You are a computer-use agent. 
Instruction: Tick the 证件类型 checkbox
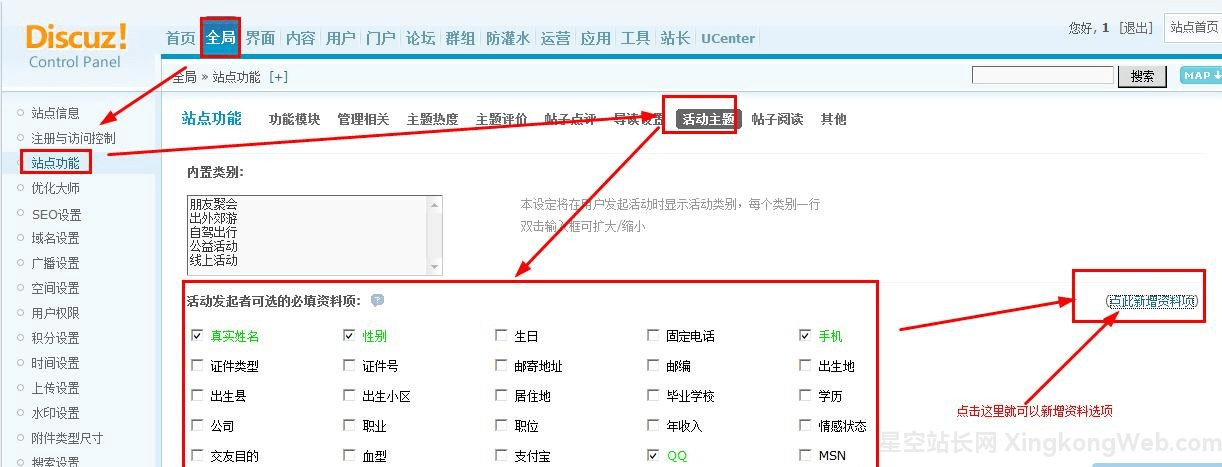(x=197, y=366)
